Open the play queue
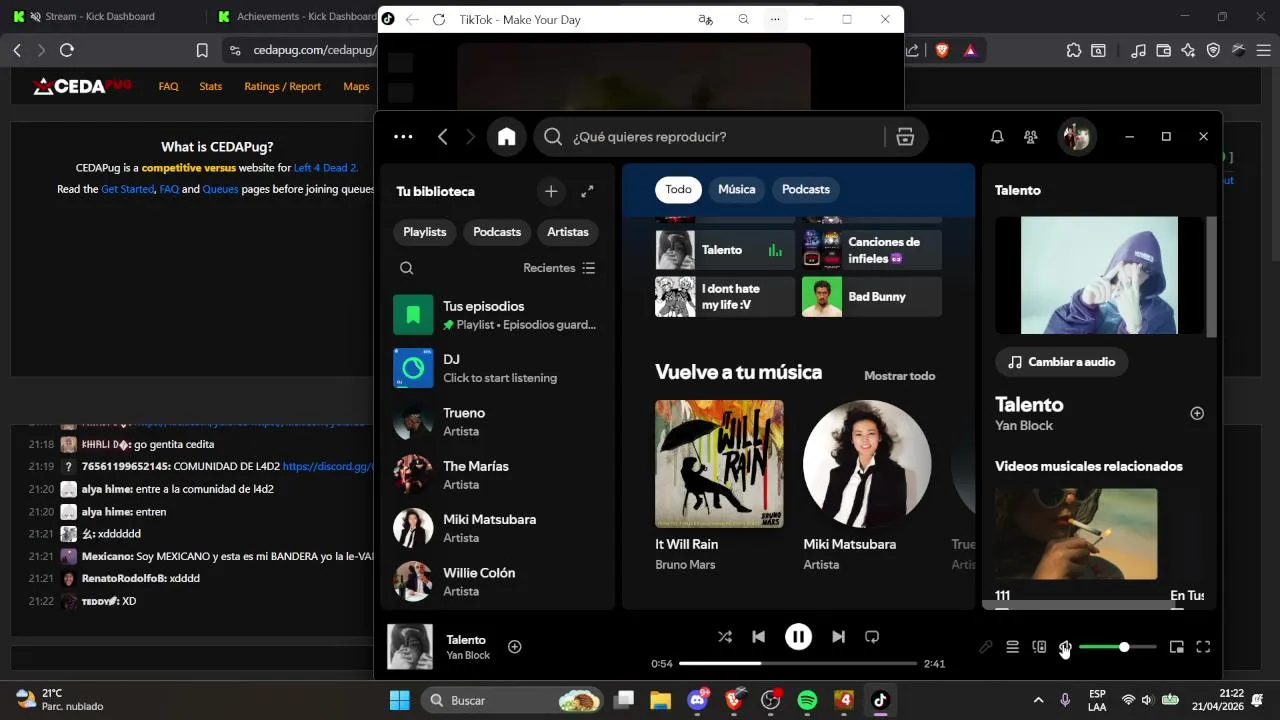Screen dimensions: 1280x720 pyautogui.click(x=1012, y=647)
